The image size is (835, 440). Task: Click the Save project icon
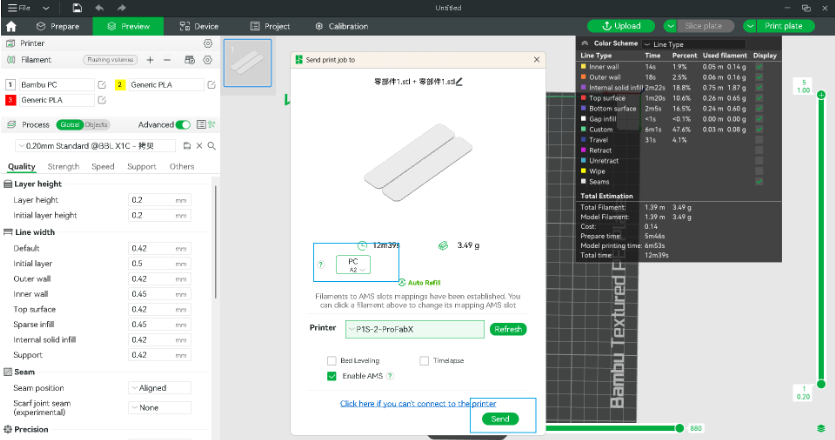point(77,8)
